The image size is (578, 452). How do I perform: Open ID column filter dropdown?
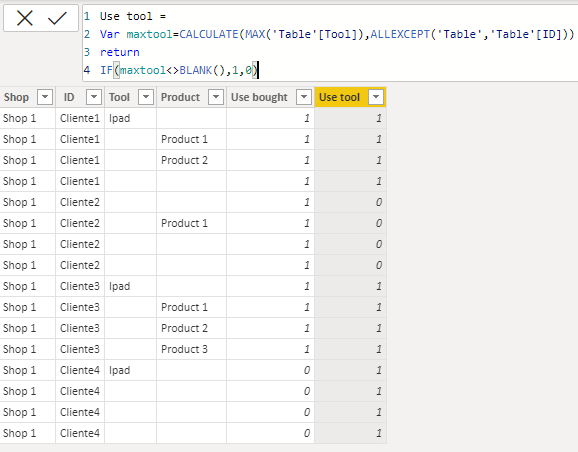tap(94, 97)
